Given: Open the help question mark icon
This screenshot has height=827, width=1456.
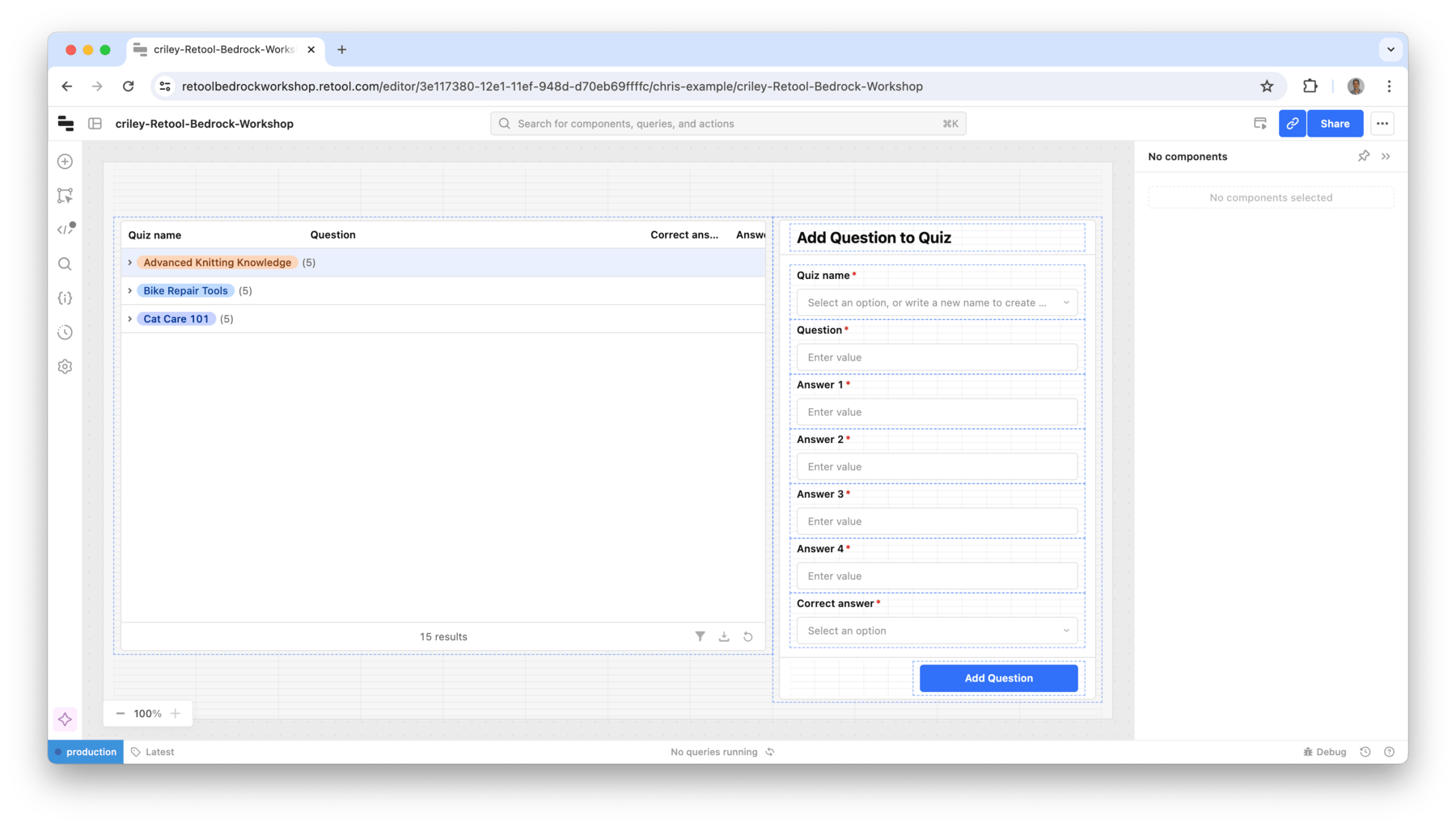Looking at the screenshot, I should (x=1390, y=752).
